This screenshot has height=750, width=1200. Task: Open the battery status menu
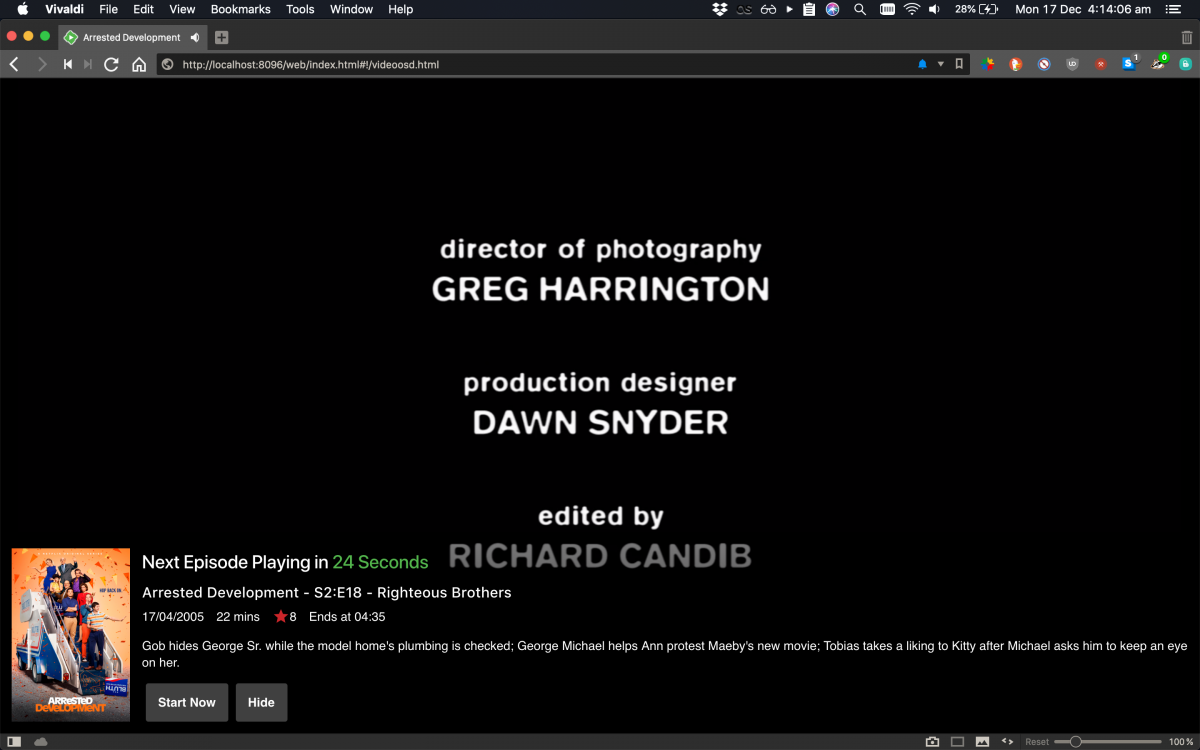(976, 9)
